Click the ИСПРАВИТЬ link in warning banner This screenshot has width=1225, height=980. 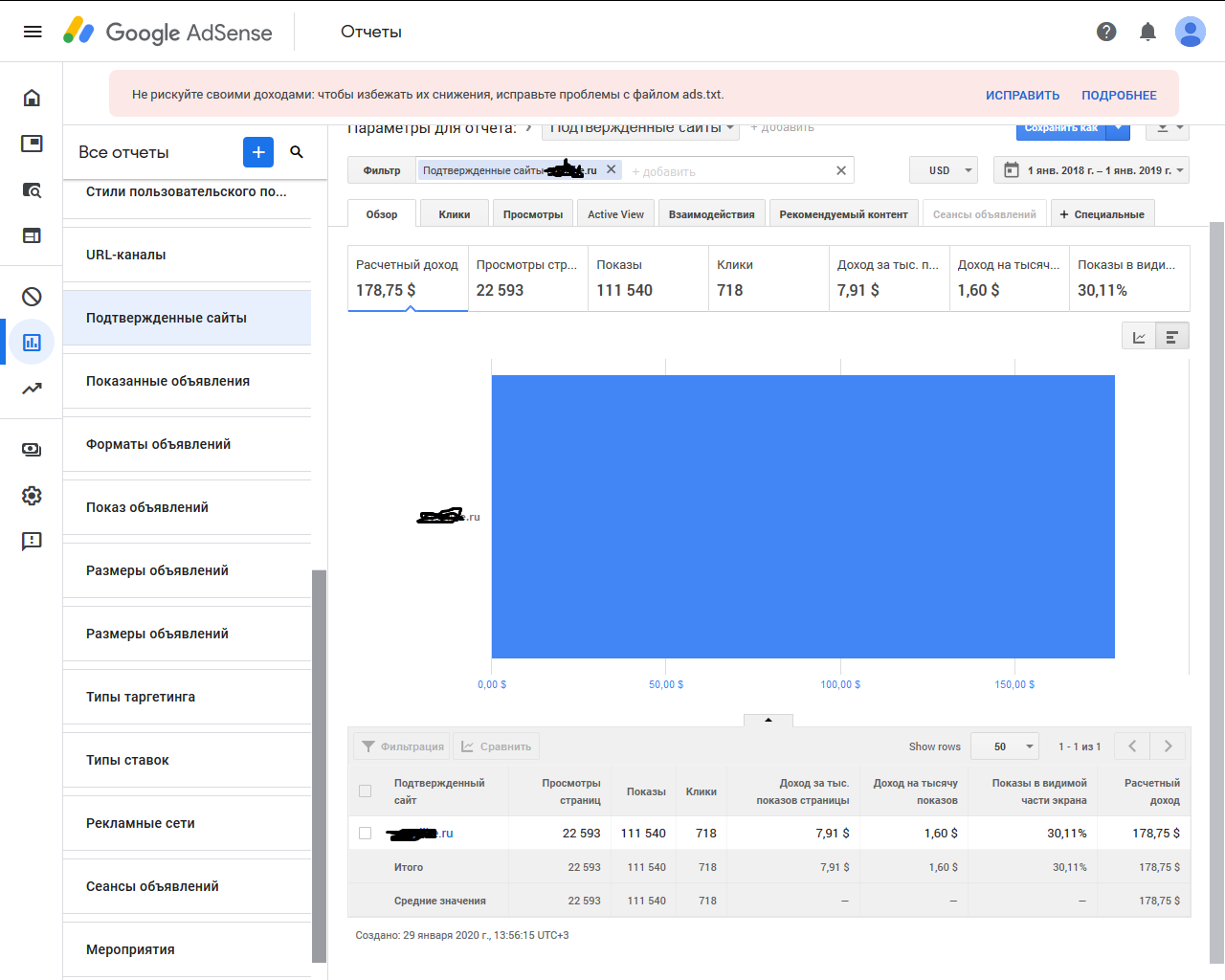tap(1022, 96)
